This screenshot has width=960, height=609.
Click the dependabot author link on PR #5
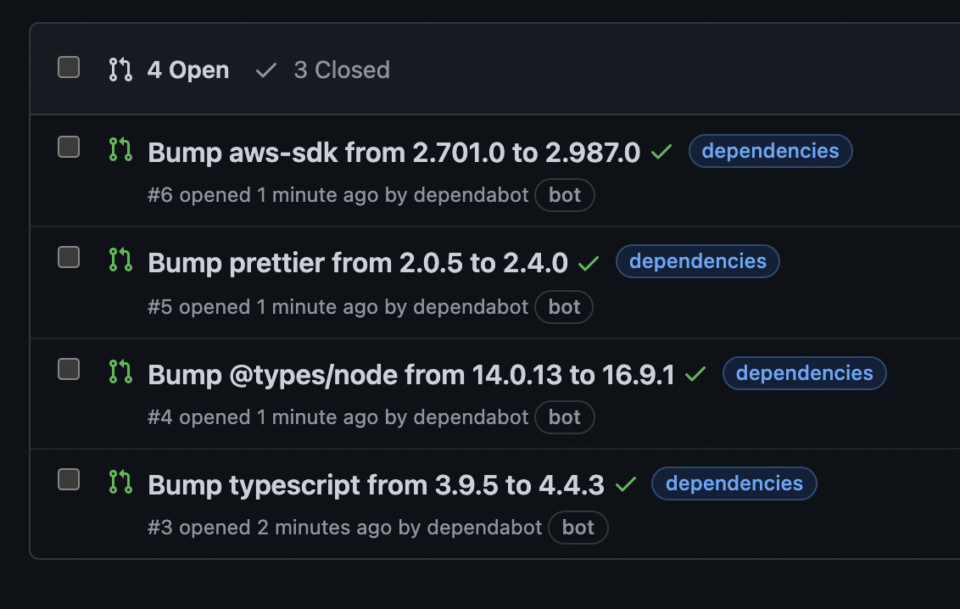(470, 307)
